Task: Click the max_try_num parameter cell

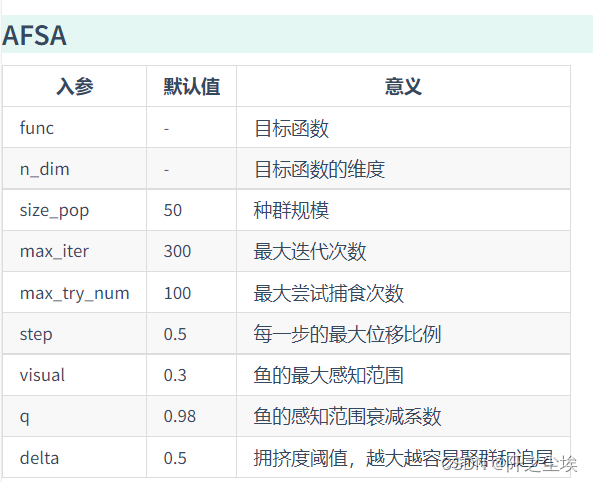Action: pyautogui.click(x=75, y=293)
